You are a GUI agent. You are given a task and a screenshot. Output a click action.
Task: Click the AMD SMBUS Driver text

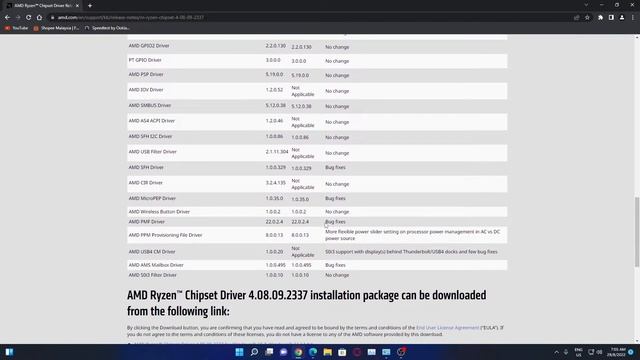(150, 105)
